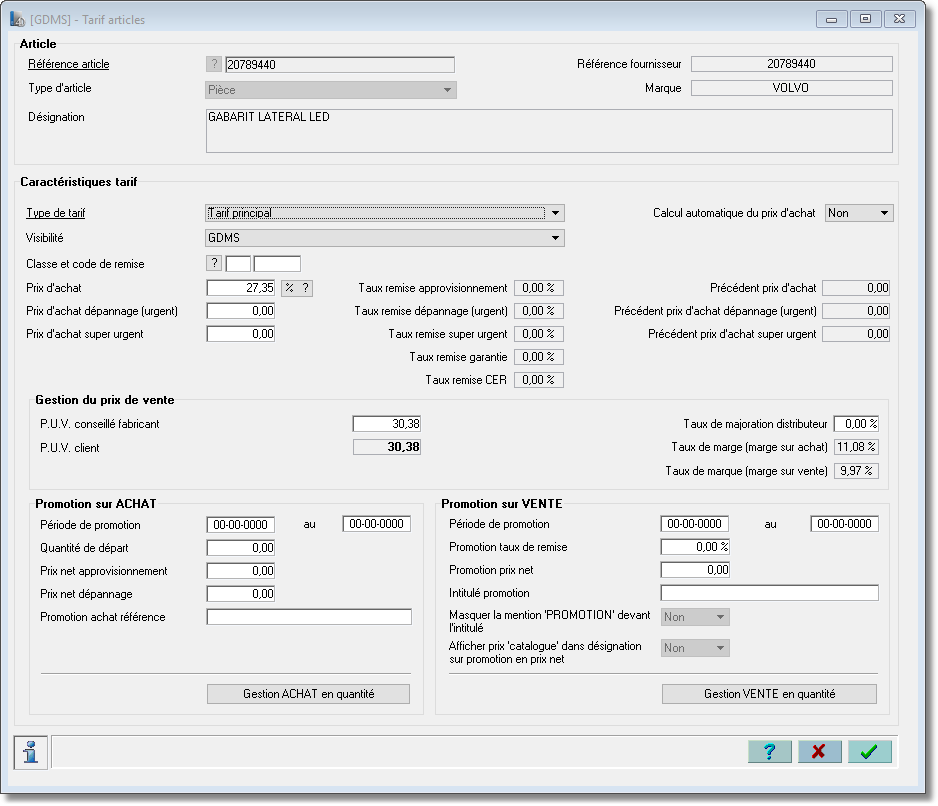Click the ? button beside Prix d'achat percent
Screen dimensions: 938x806
(305, 288)
